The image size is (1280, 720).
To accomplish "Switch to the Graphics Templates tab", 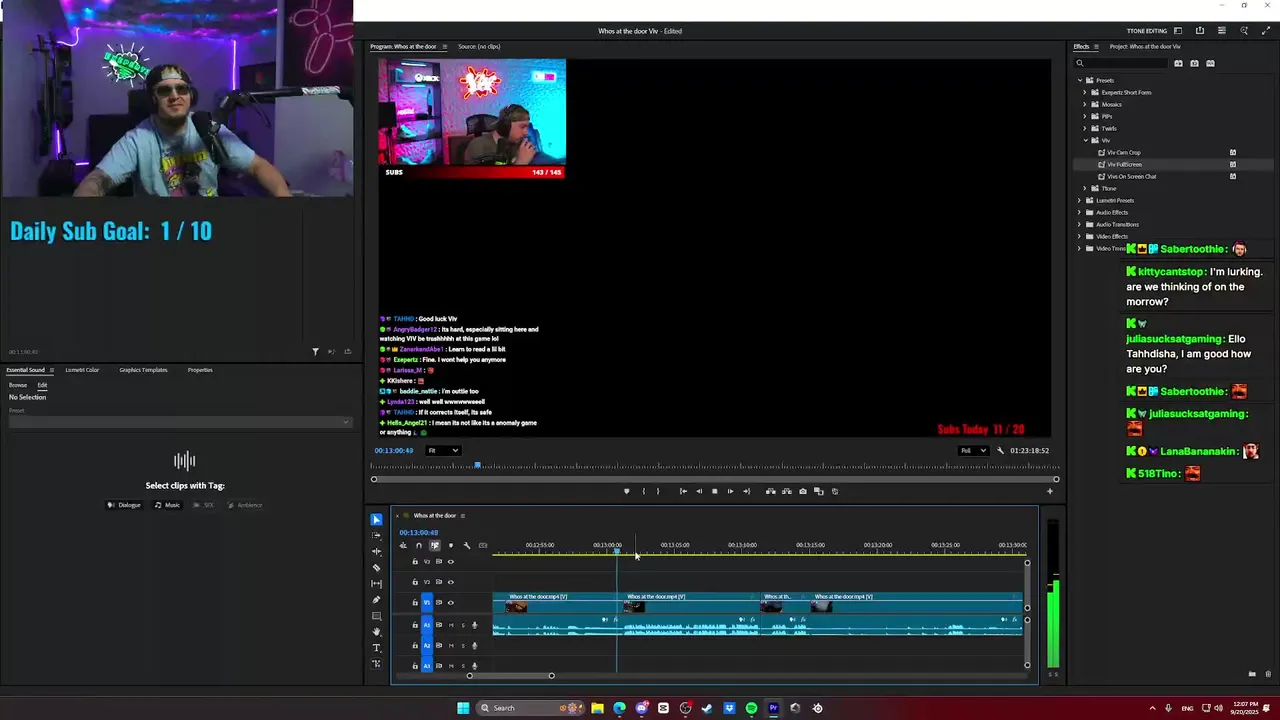I will pyautogui.click(x=143, y=370).
